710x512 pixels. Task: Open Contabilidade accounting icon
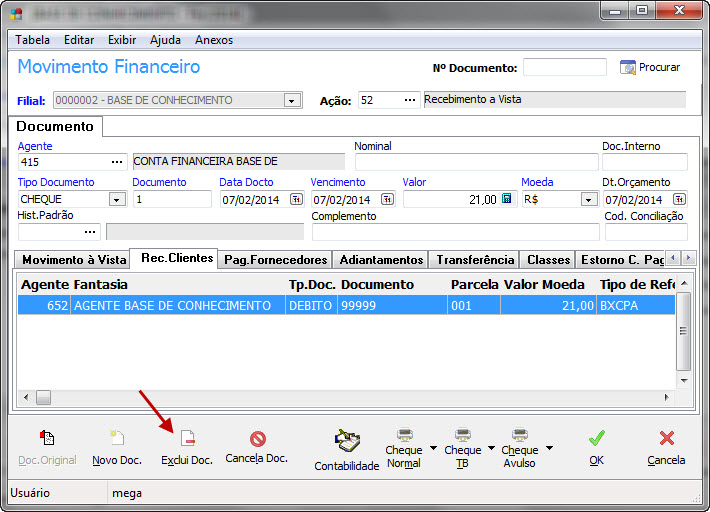[x=346, y=441]
